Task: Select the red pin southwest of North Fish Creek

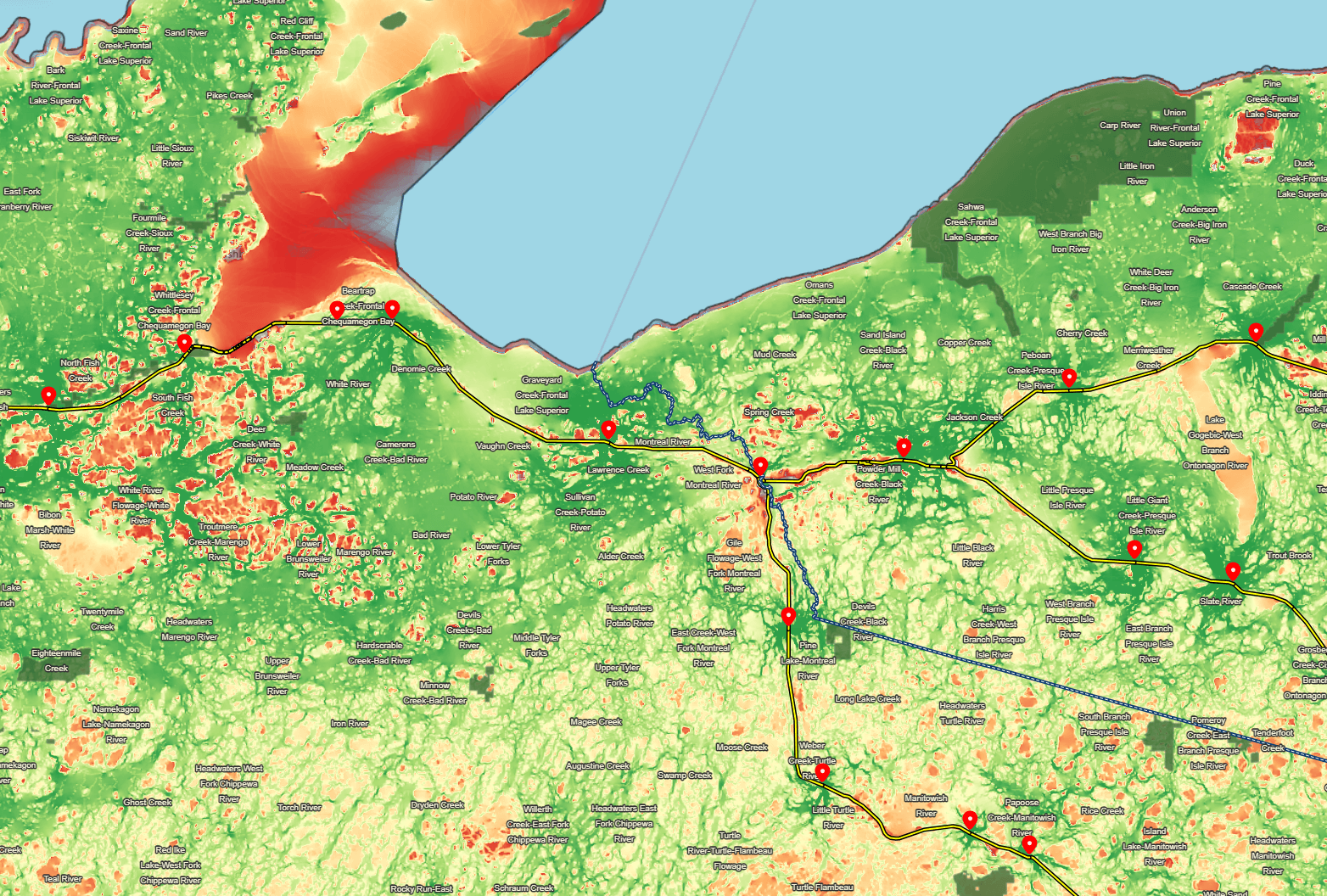Action: click(x=48, y=395)
